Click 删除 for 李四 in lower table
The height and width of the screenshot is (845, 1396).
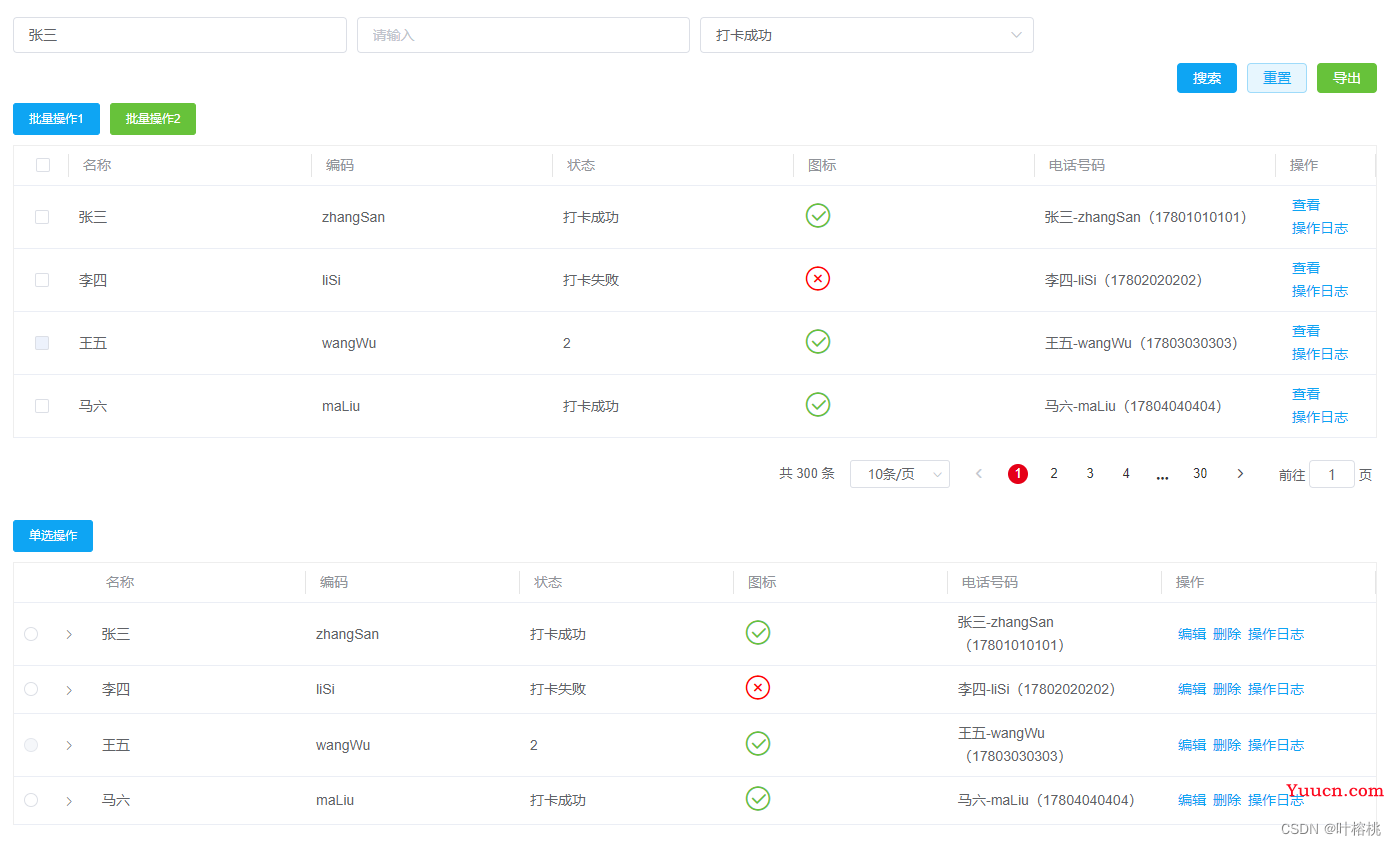point(1227,689)
